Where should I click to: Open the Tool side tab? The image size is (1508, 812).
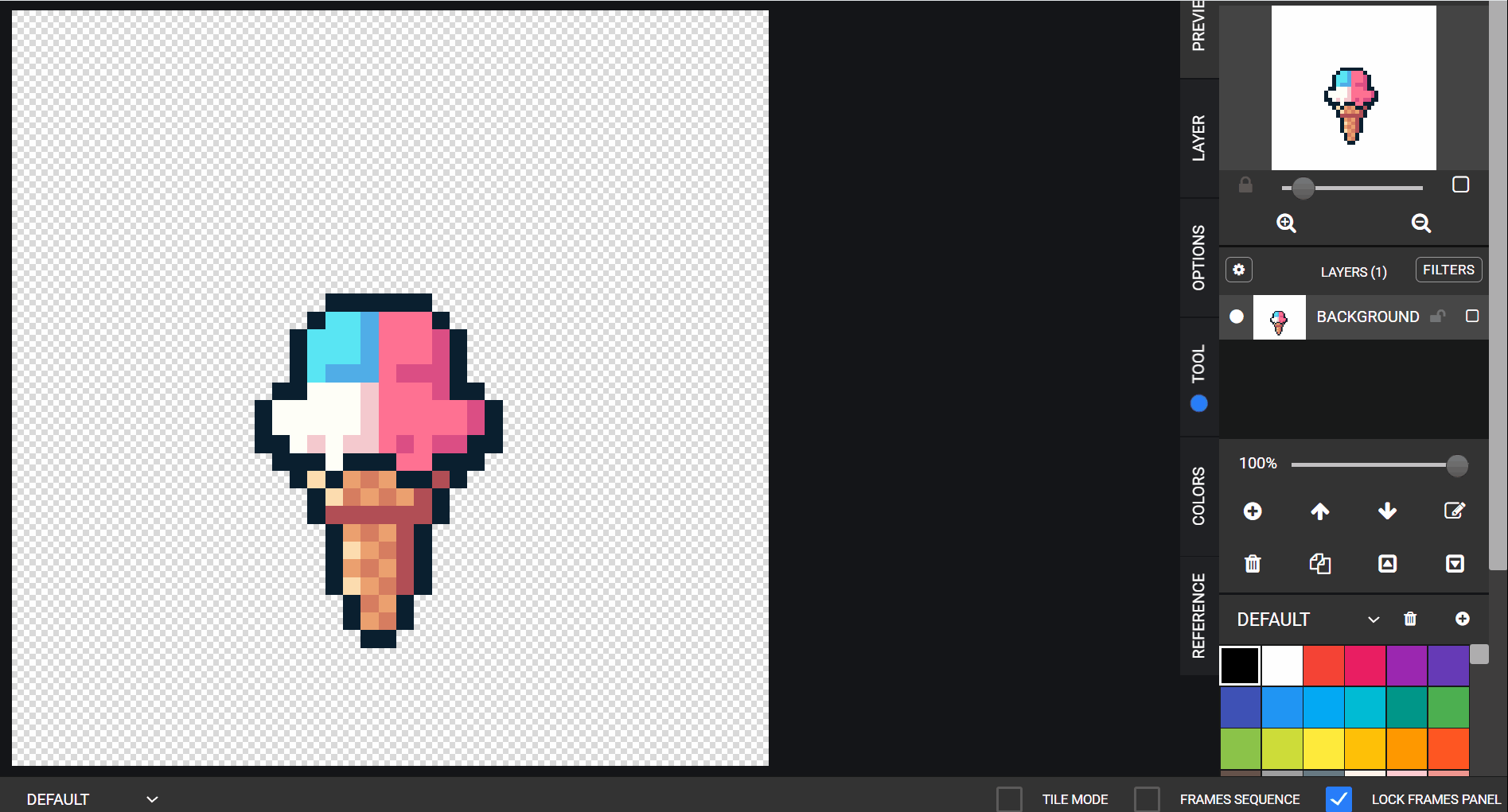(x=1199, y=377)
